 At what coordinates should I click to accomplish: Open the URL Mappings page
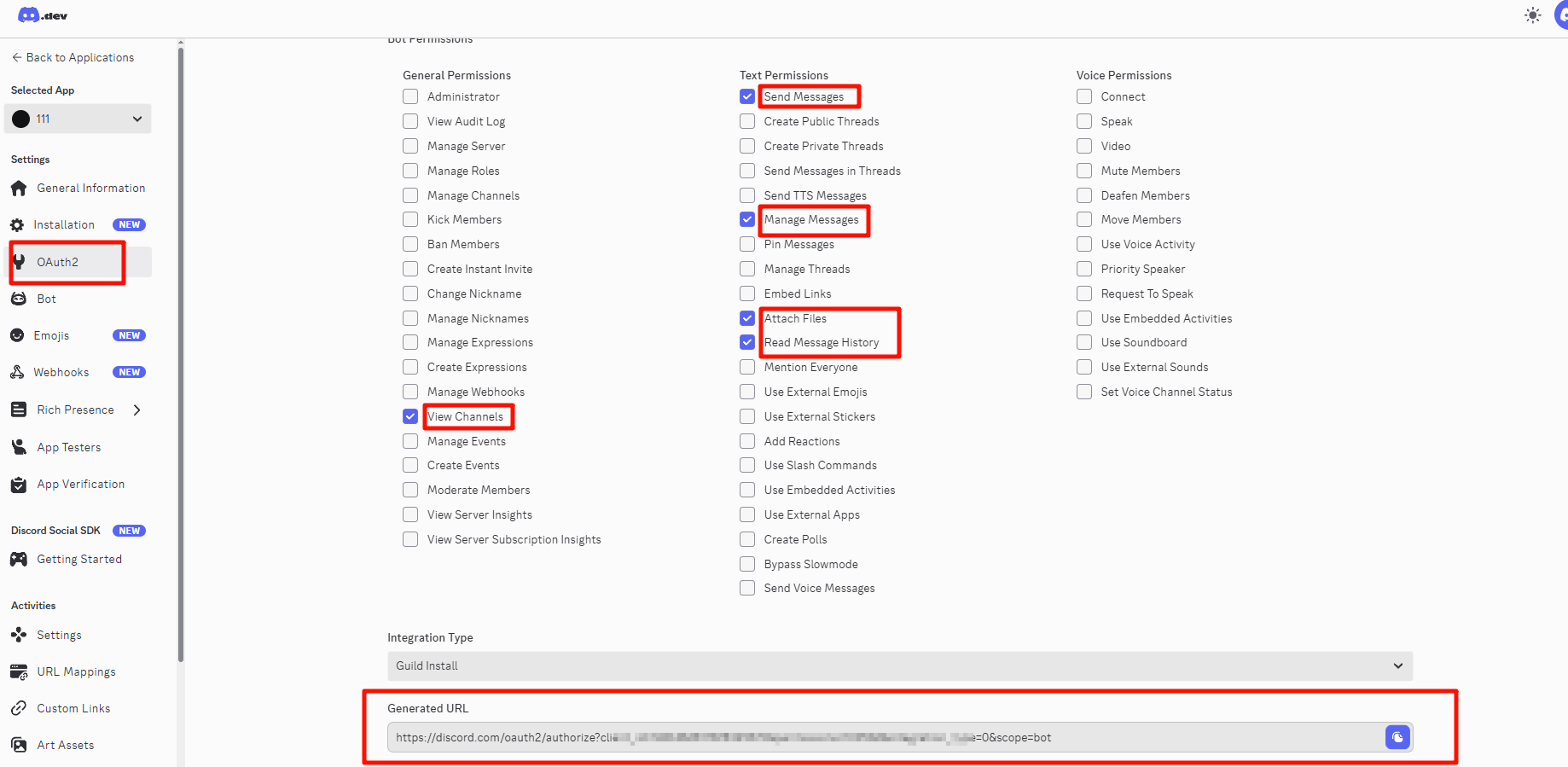point(76,671)
